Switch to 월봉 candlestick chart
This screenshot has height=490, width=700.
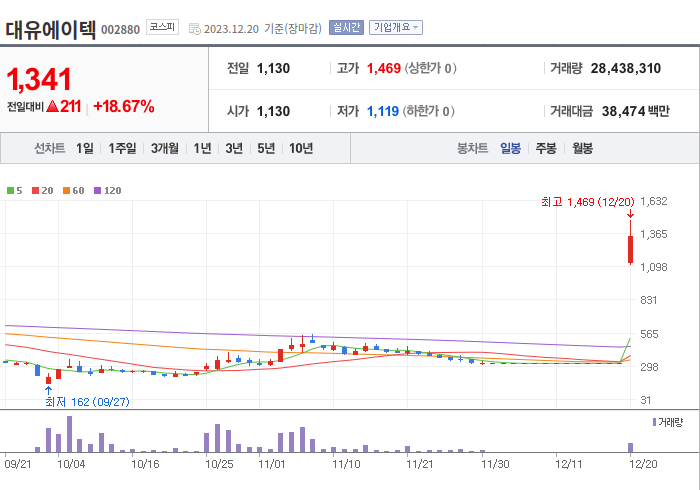[x=583, y=148]
